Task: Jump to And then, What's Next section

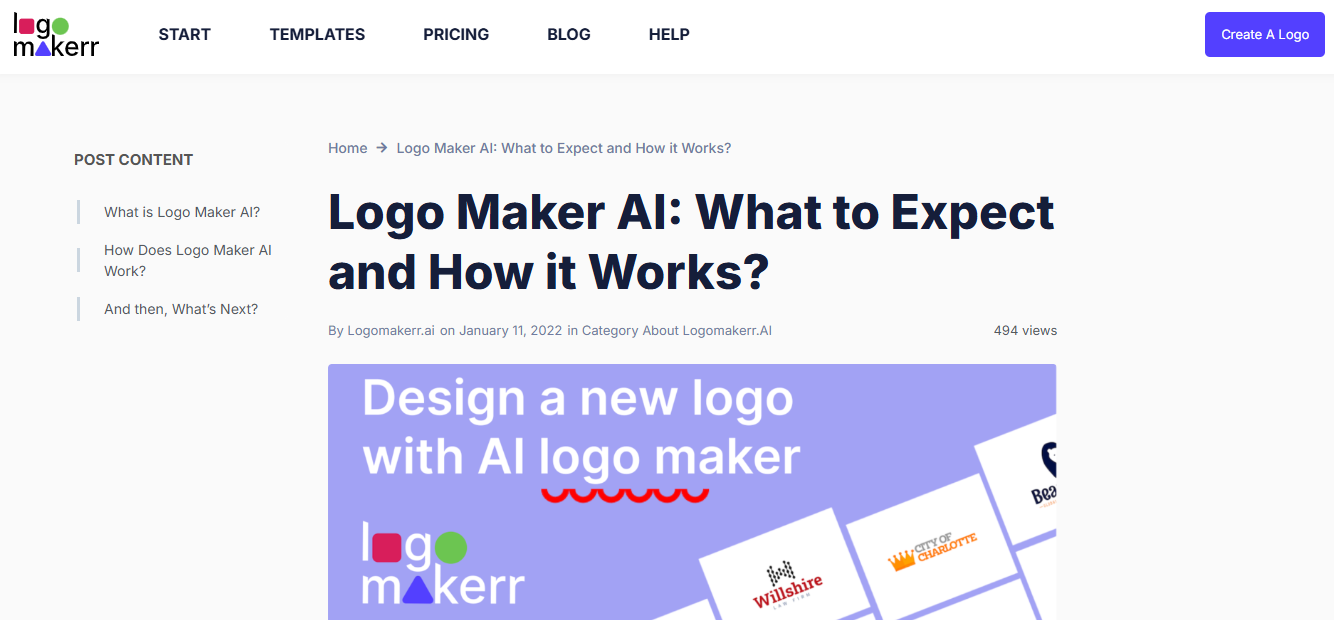Action: (x=181, y=309)
